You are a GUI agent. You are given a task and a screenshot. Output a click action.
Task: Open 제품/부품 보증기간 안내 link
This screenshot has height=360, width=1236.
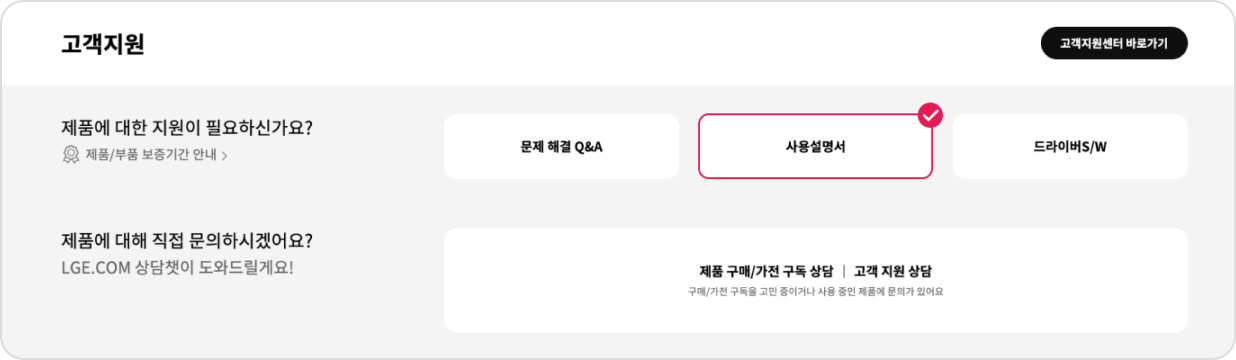(145, 155)
